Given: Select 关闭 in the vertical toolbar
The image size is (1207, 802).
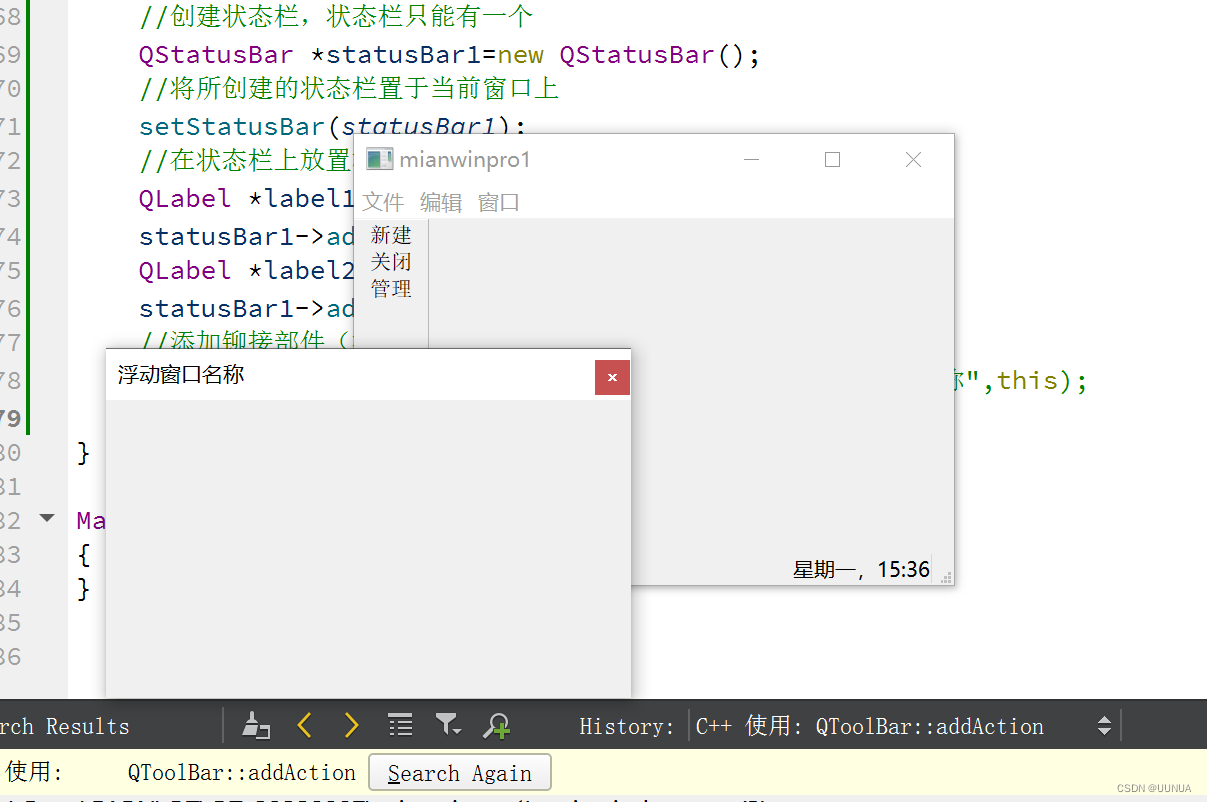Looking at the screenshot, I should 391,262.
